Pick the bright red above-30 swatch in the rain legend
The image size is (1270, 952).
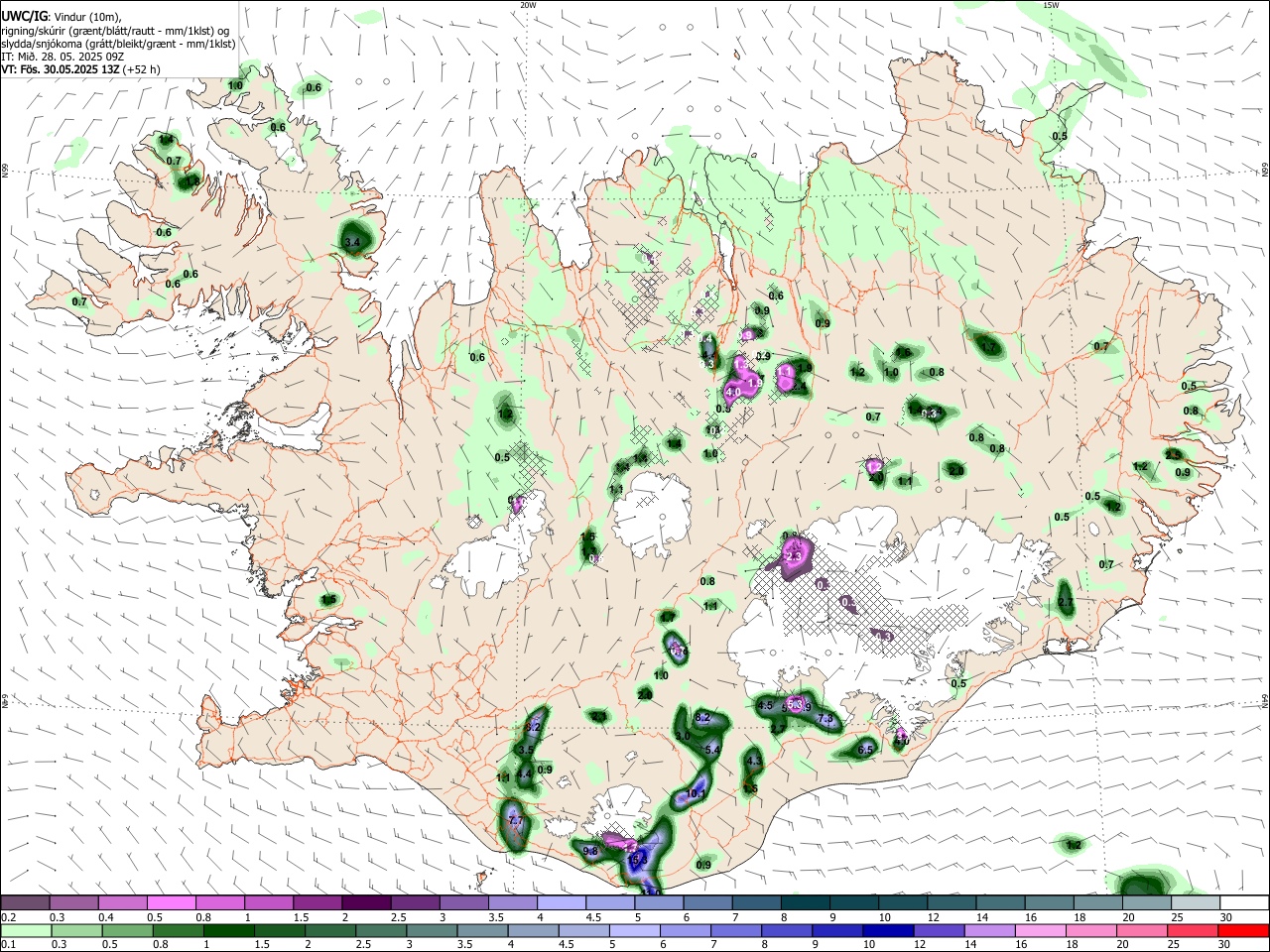(1244, 930)
